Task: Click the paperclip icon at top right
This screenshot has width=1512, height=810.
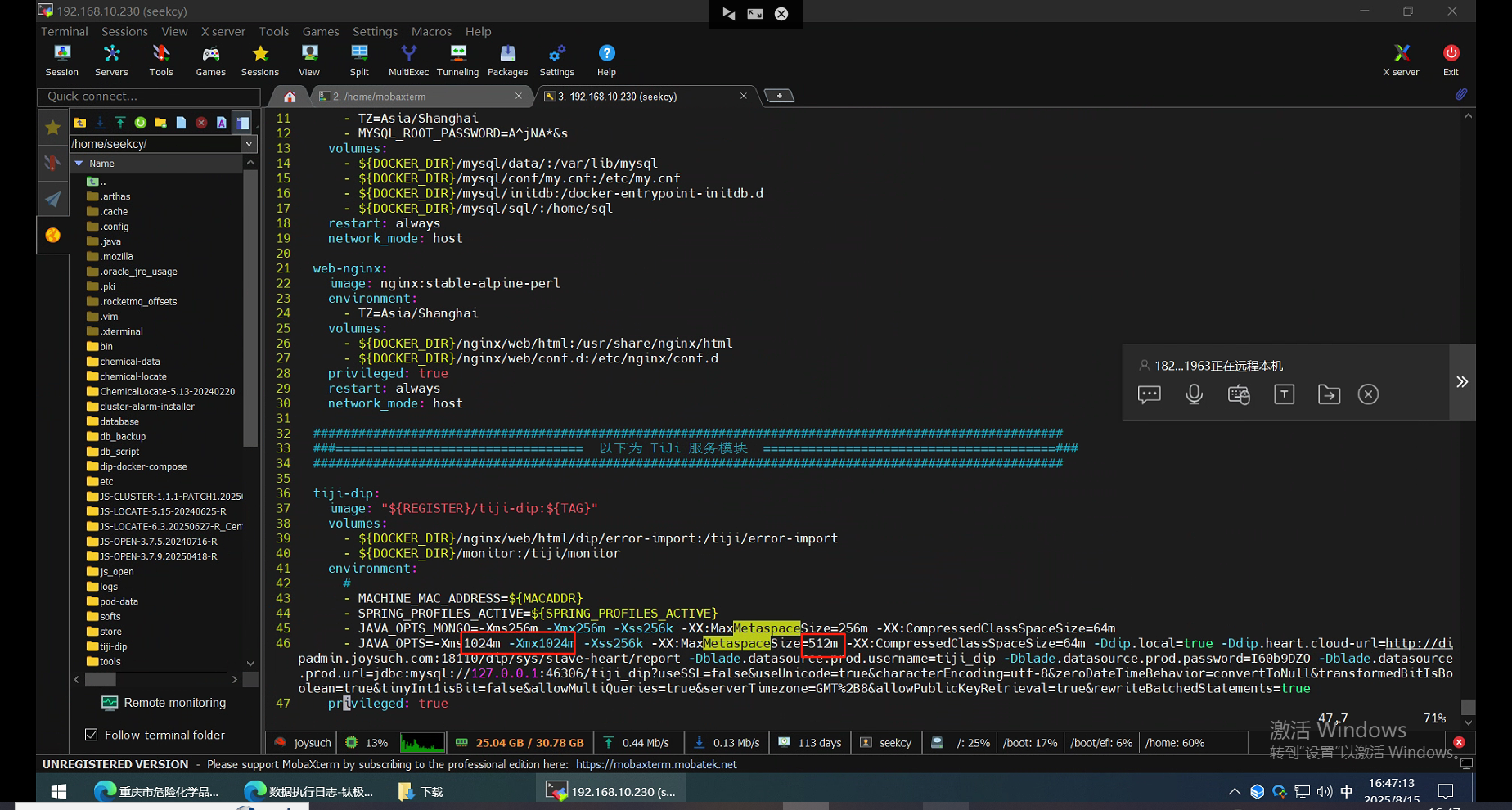Action: tap(1460, 95)
